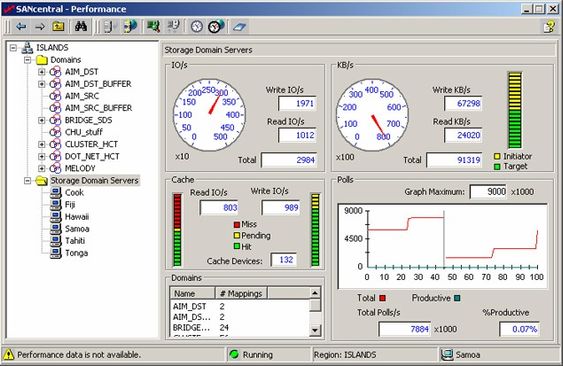
Task: Click the teal Productive legend swatch
Action: (x=457, y=298)
